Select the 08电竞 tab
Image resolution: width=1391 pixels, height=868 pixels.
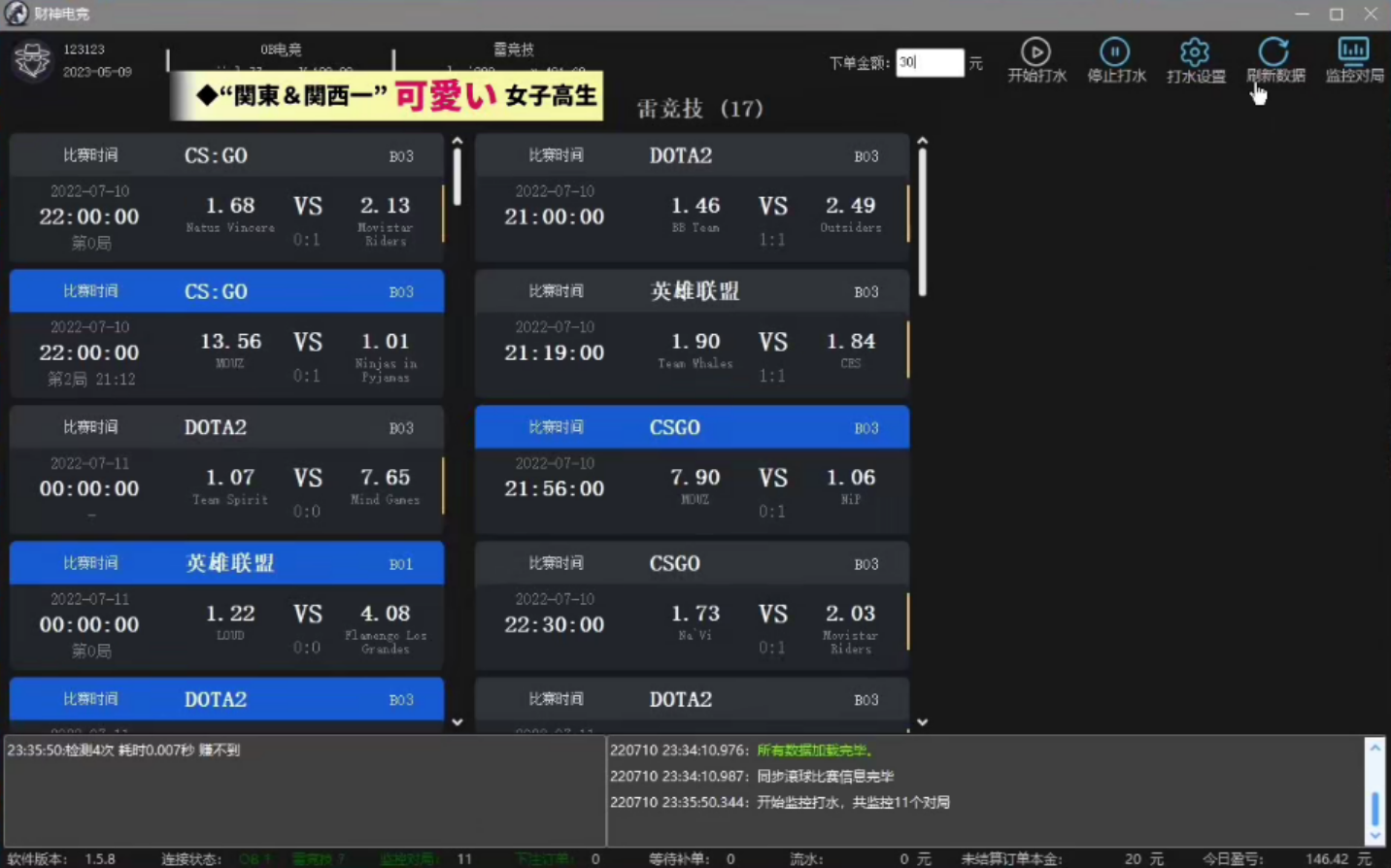coord(281,50)
